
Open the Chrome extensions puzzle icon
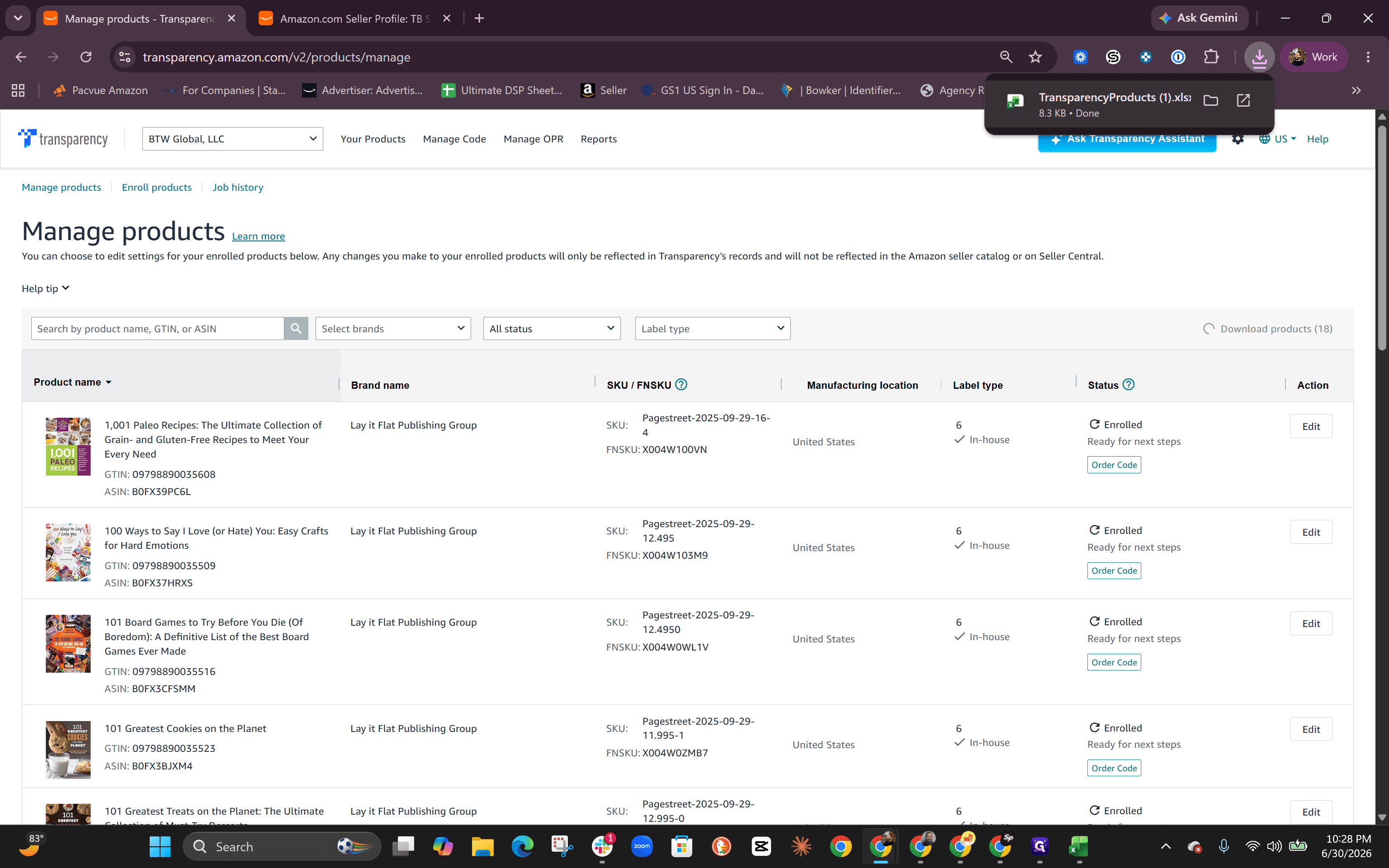[x=1210, y=57]
